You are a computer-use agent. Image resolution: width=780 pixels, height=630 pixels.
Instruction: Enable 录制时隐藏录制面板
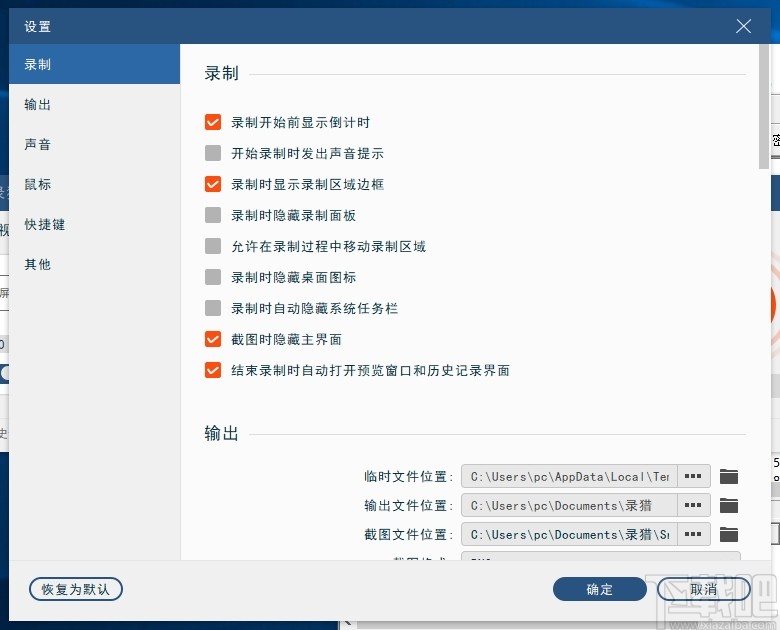coord(213,215)
